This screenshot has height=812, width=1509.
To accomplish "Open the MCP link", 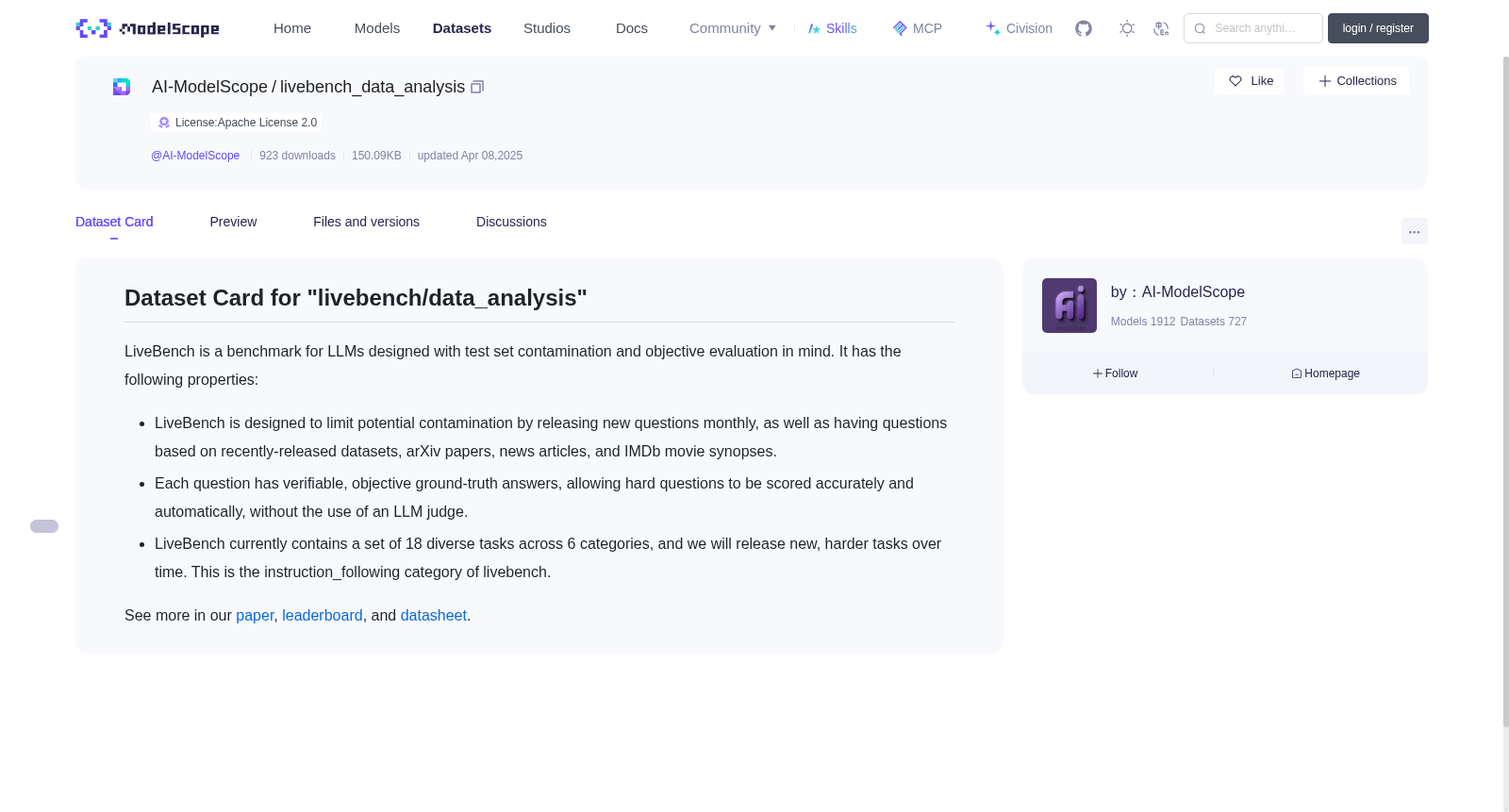I will point(918,28).
